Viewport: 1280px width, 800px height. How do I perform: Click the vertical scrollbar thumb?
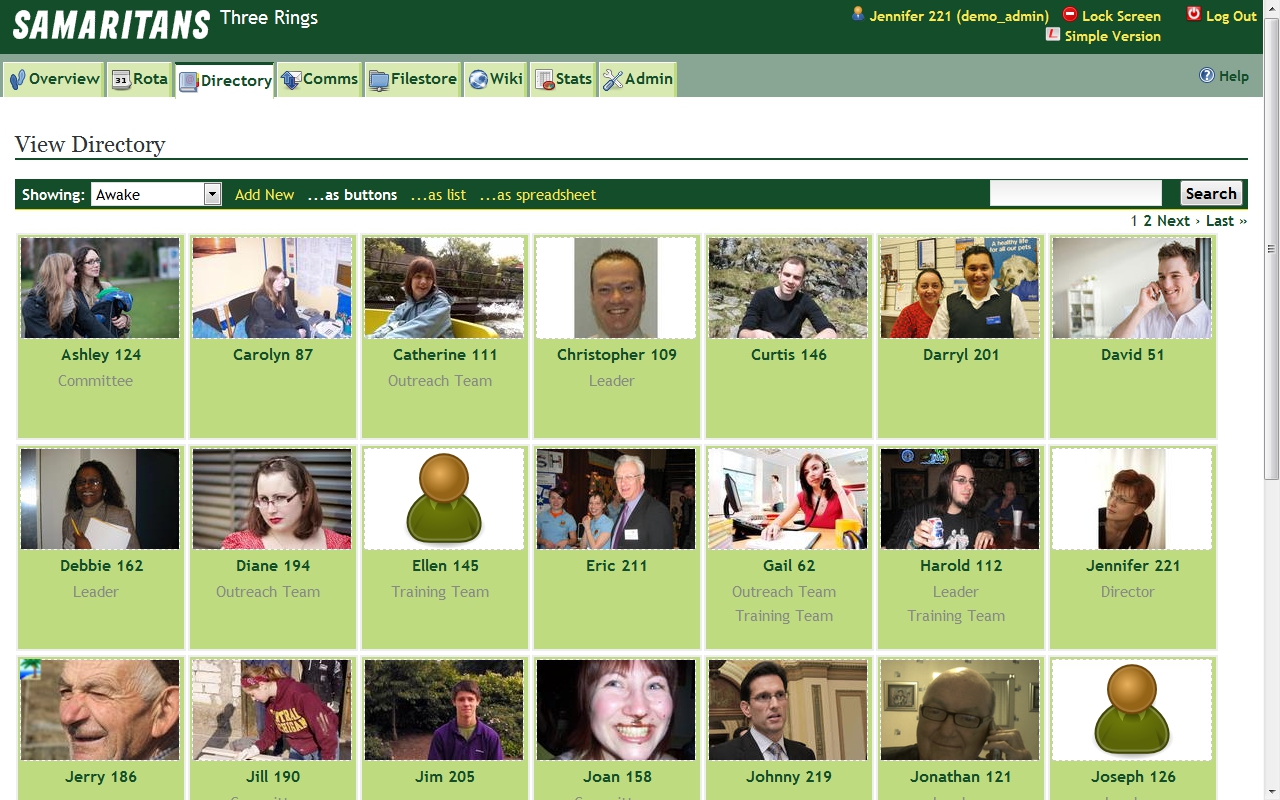[1271, 247]
